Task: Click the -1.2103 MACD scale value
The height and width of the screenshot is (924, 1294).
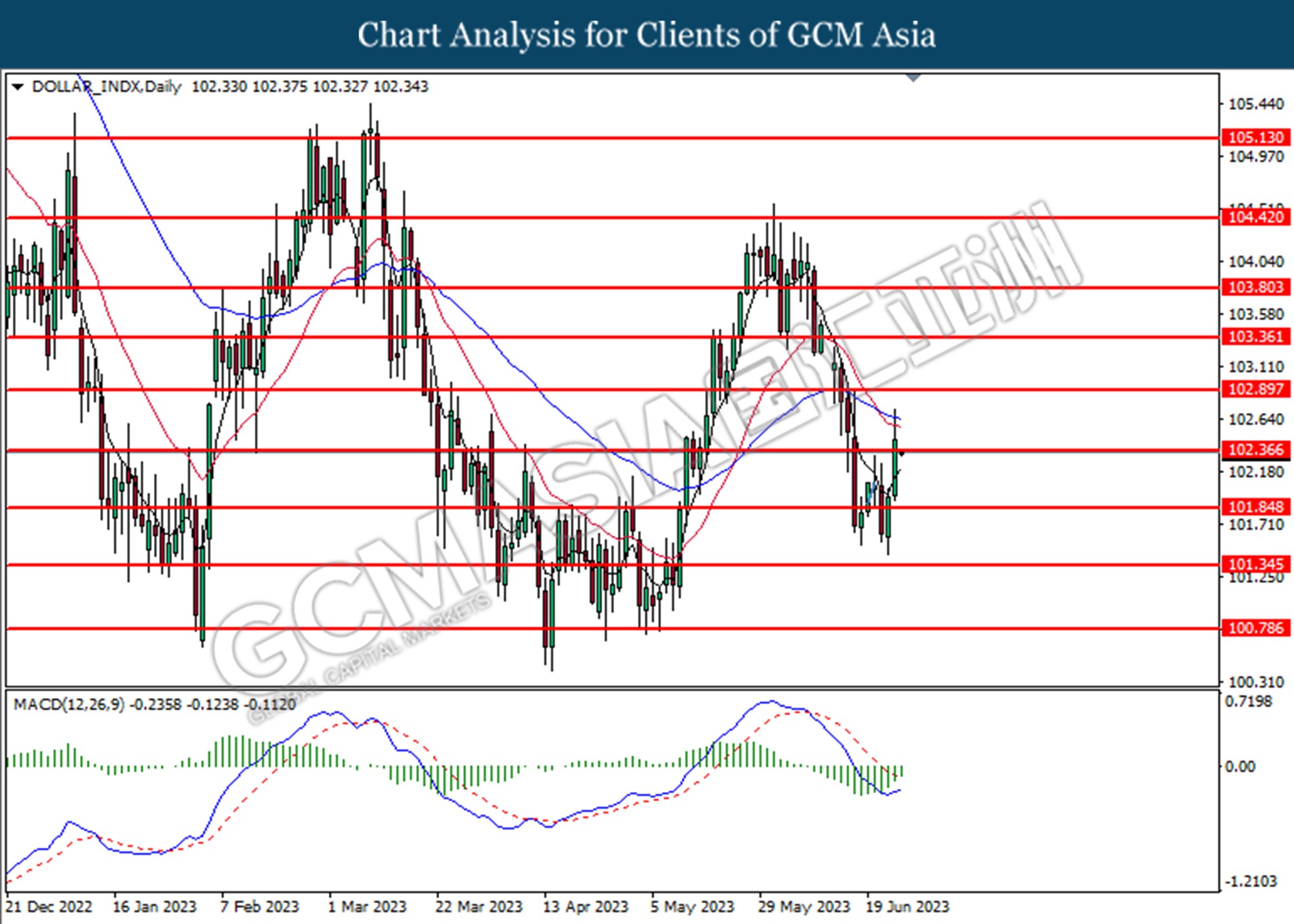Action: coord(1251,881)
